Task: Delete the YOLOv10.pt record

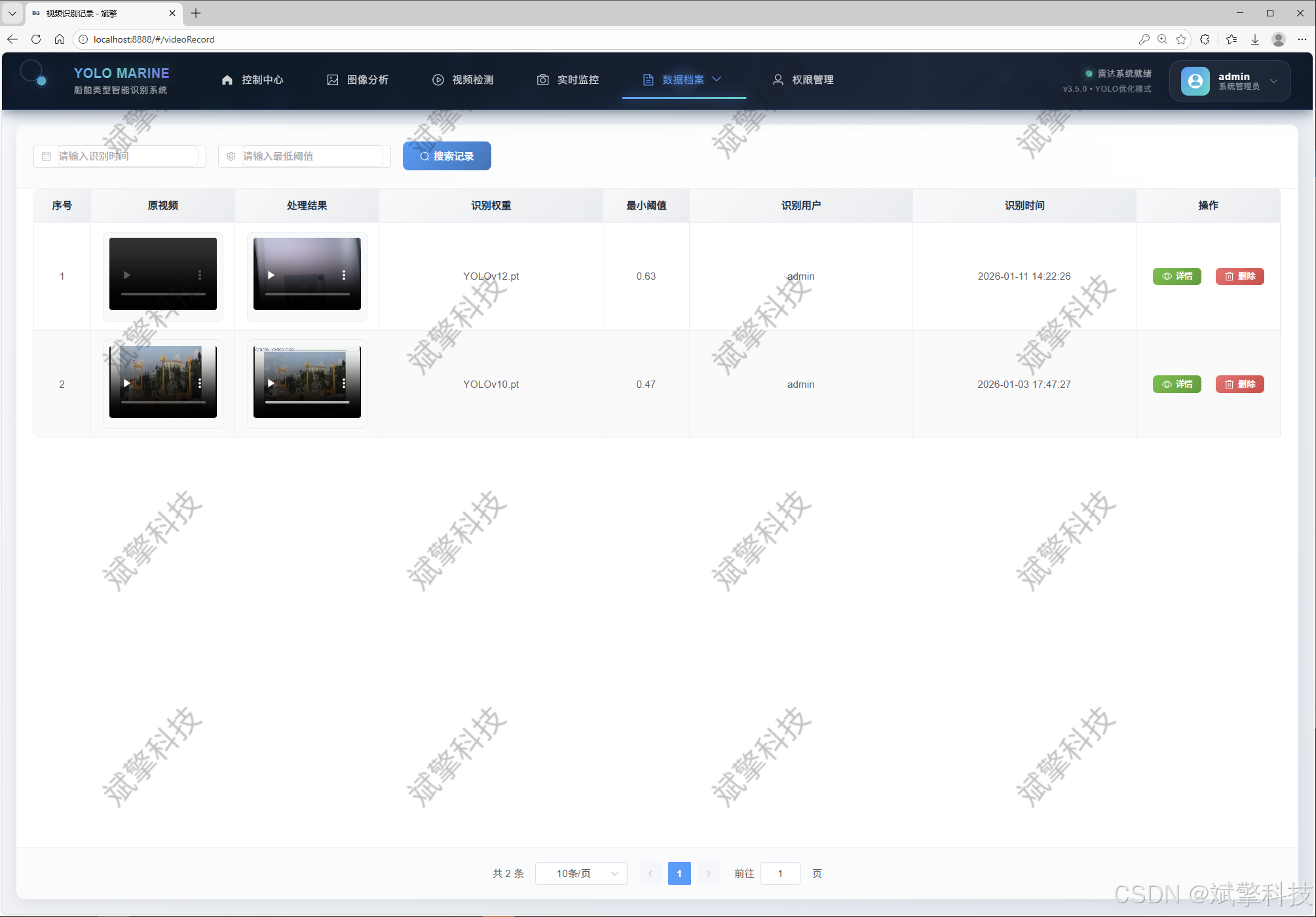Action: pos(1239,384)
